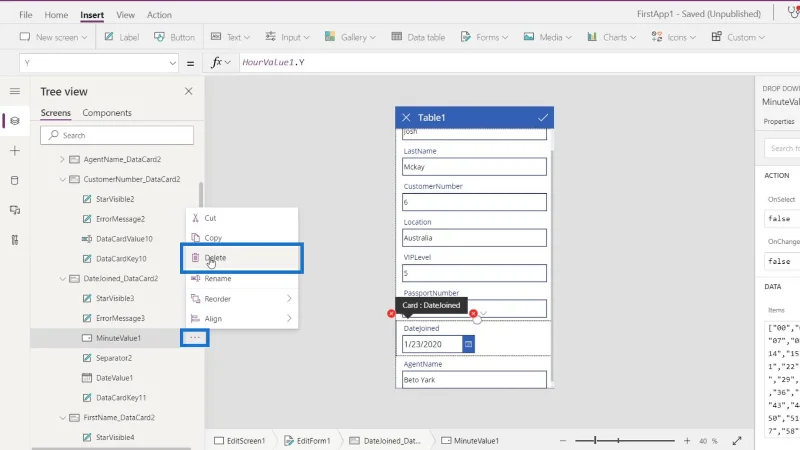
Task: Select StarVisible2 in tree
Action: click(x=115, y=199)
